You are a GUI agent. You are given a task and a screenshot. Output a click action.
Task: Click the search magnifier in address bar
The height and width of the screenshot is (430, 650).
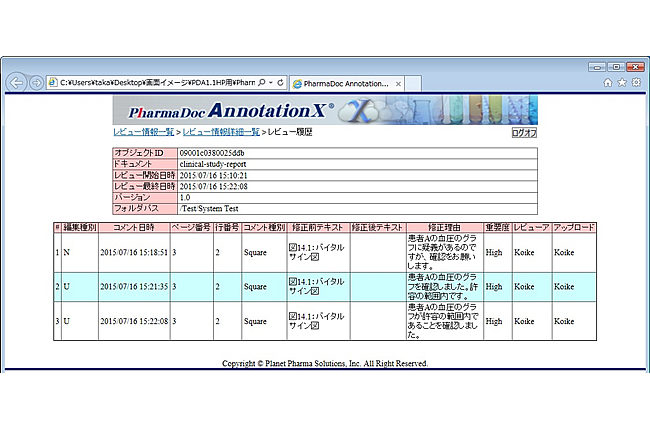coord(262,83)
